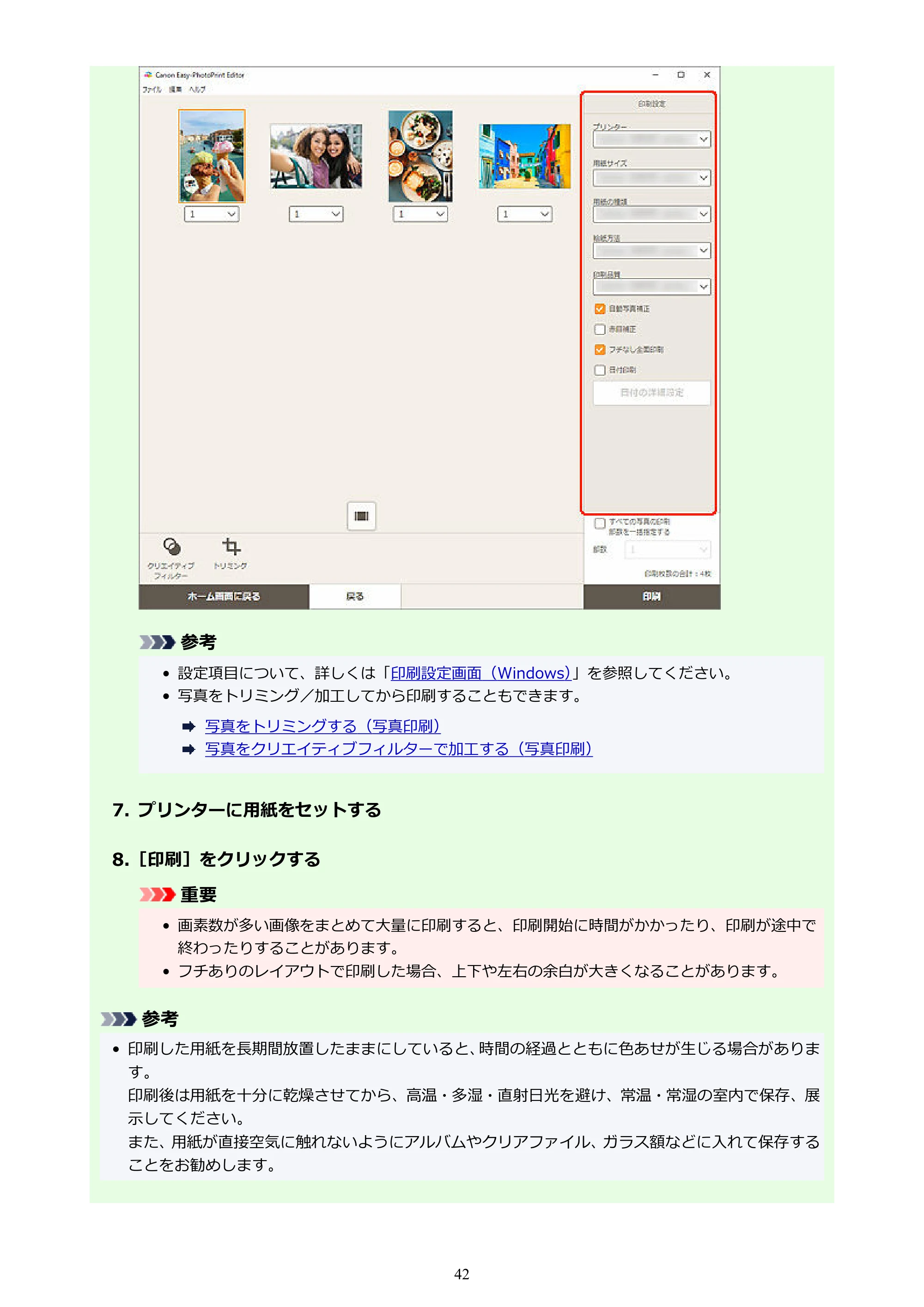Expand the 給紙方法 dropdown

click(x=652, y=251)
